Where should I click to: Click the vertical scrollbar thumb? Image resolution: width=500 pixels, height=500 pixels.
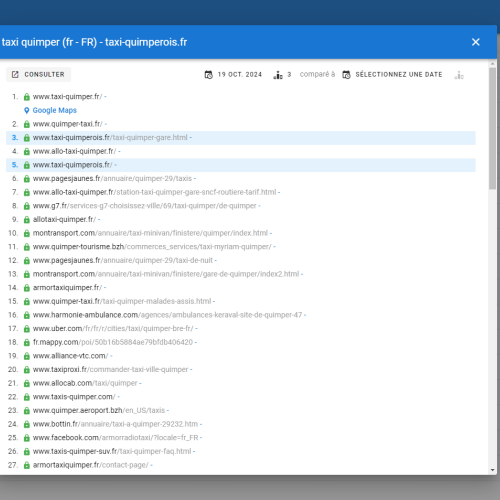(493, 128)
